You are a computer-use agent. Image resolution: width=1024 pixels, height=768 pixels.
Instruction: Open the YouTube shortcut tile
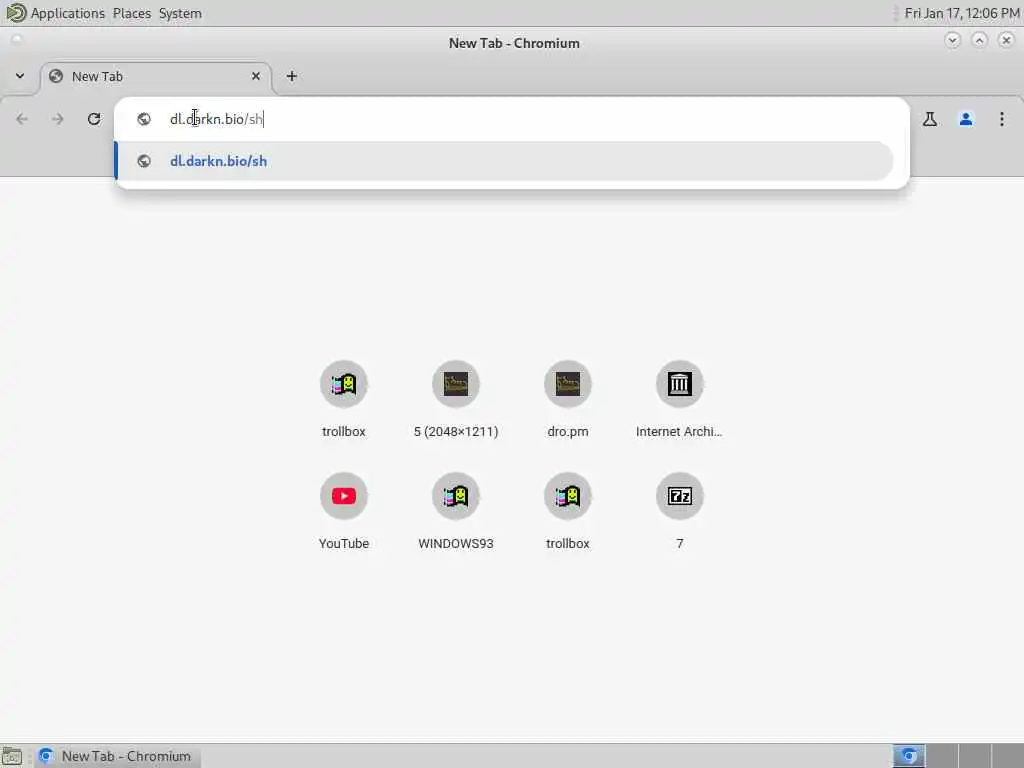pyautogui.click(x=344, y=511)
